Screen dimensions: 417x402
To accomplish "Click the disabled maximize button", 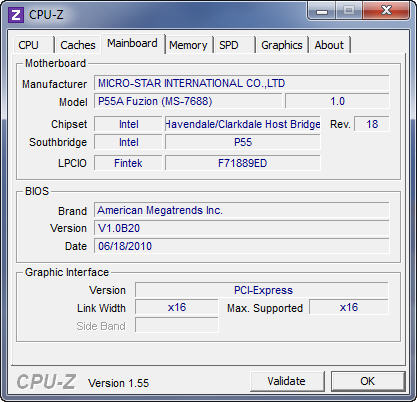I will point(349,11).
